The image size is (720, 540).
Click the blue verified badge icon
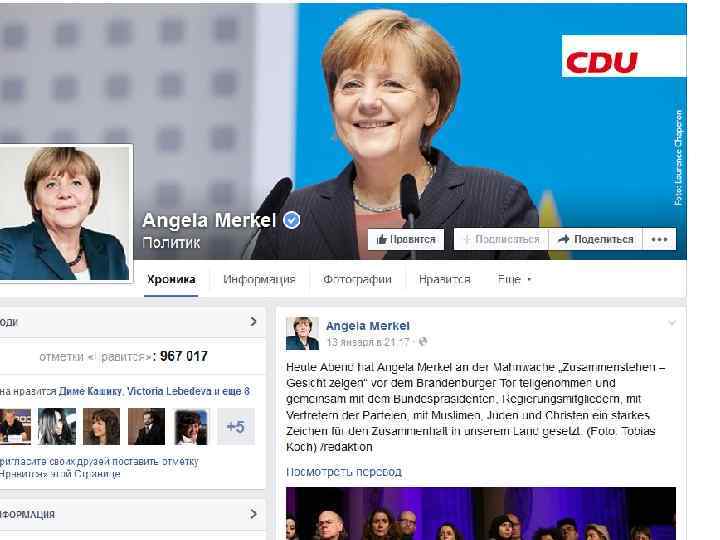pyautogui.click(x=291, y=220)
